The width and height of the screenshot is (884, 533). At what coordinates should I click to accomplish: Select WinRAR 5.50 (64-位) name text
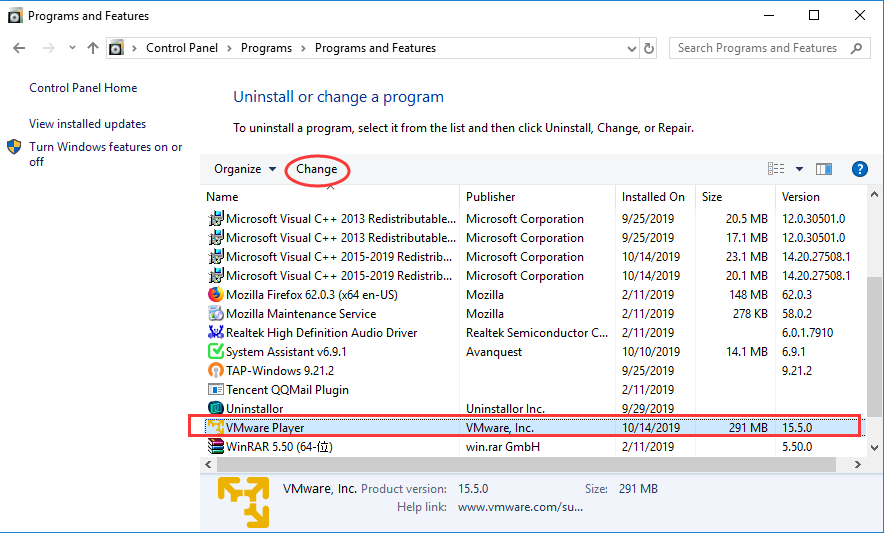pos(280,447)
